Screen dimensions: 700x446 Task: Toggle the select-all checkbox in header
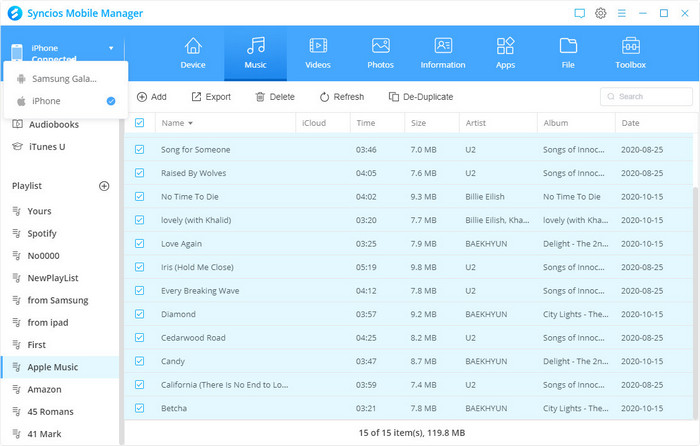(x=140, y=123)
